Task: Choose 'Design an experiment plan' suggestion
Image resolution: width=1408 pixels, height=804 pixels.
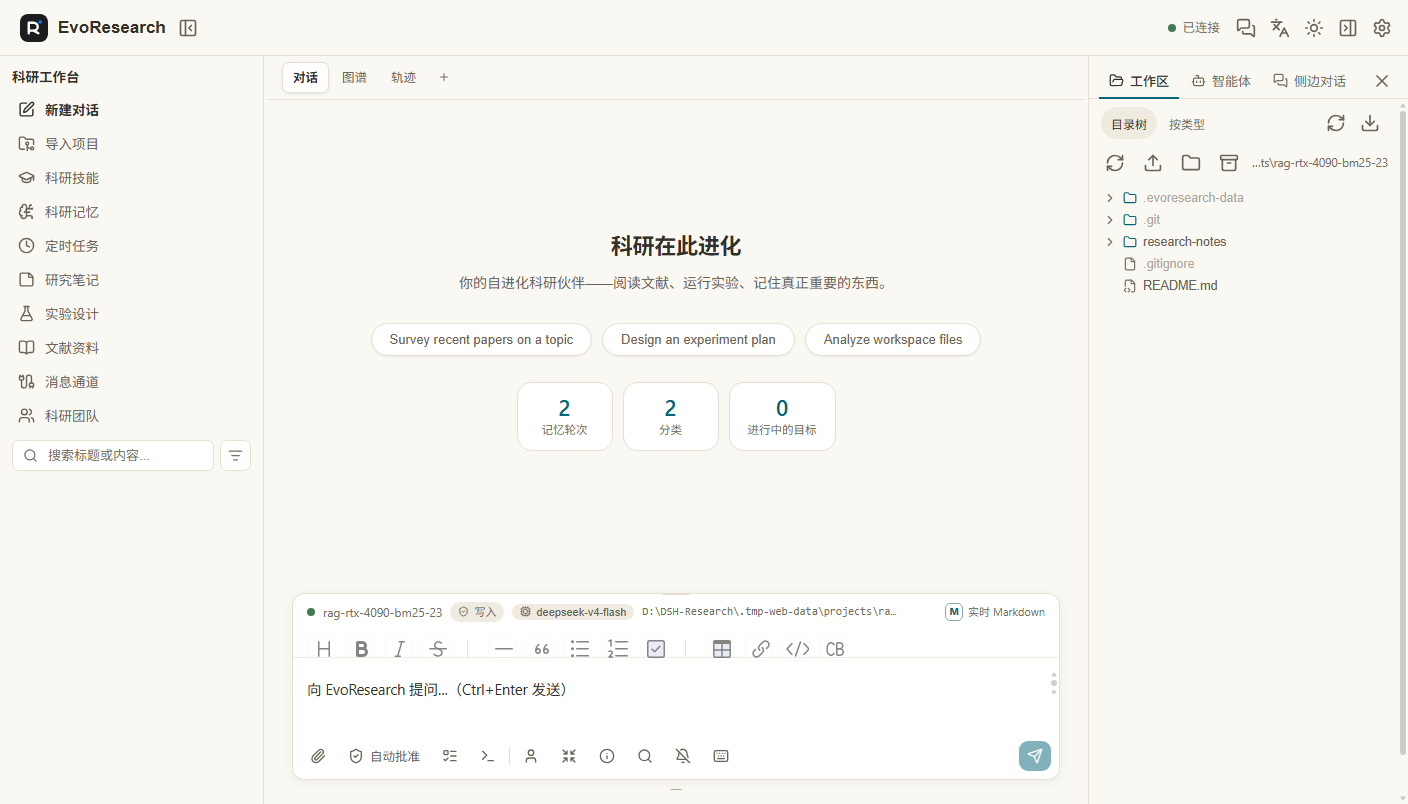Action: [698, 339]
